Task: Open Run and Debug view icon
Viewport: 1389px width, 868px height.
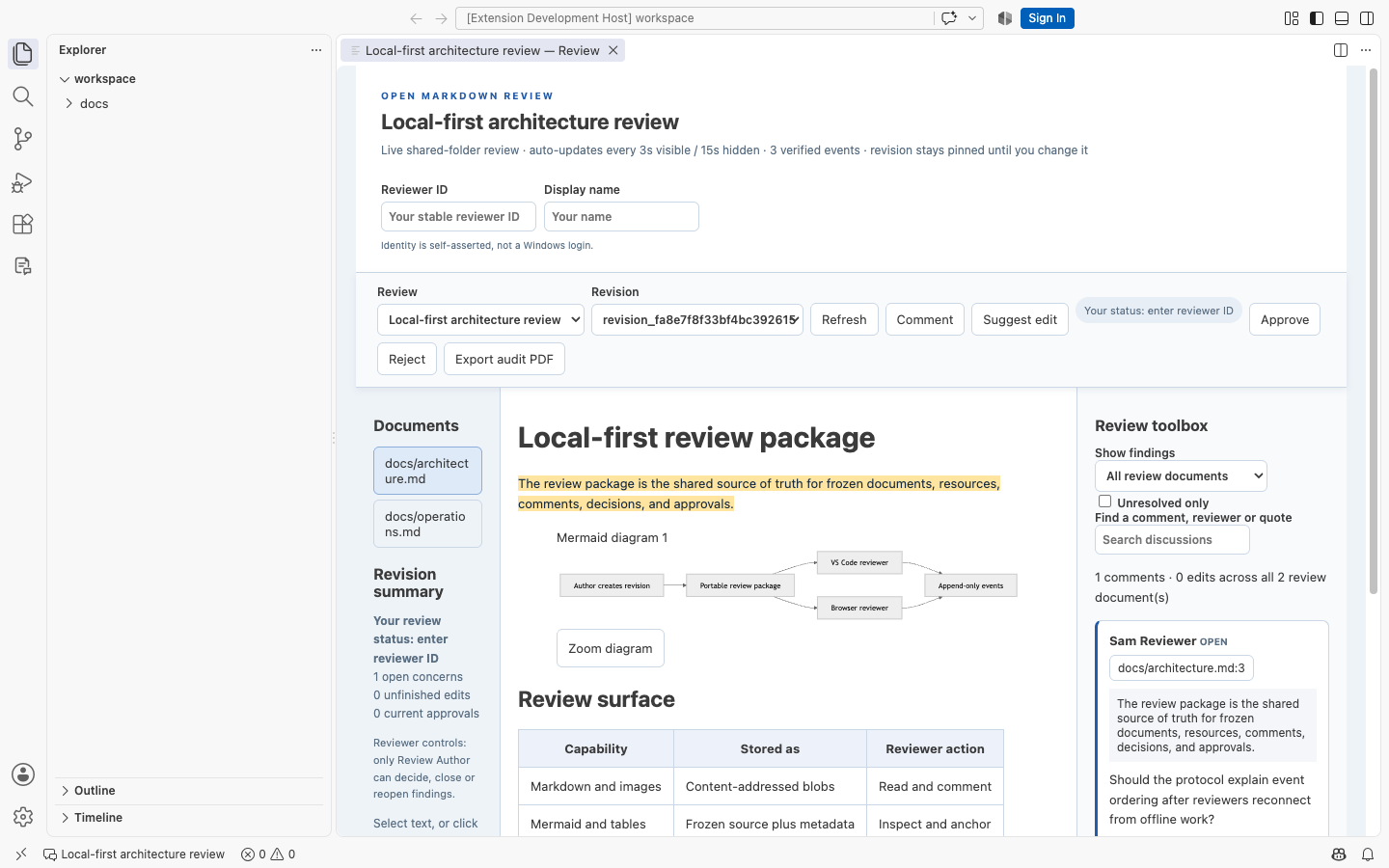Action: click(x=23, y=181)
